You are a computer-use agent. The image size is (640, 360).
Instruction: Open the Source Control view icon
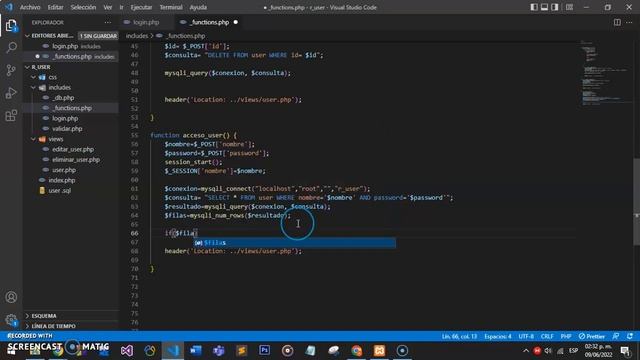[x=11, y=70]
